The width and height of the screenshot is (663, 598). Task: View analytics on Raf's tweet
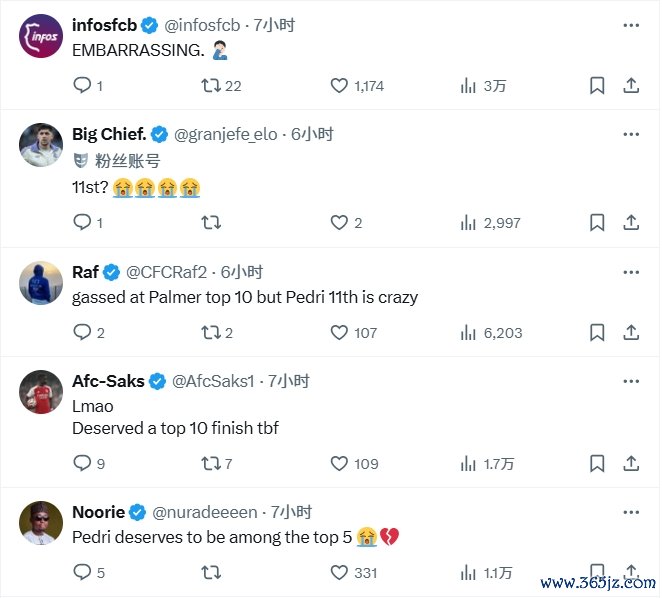point(468,332)
